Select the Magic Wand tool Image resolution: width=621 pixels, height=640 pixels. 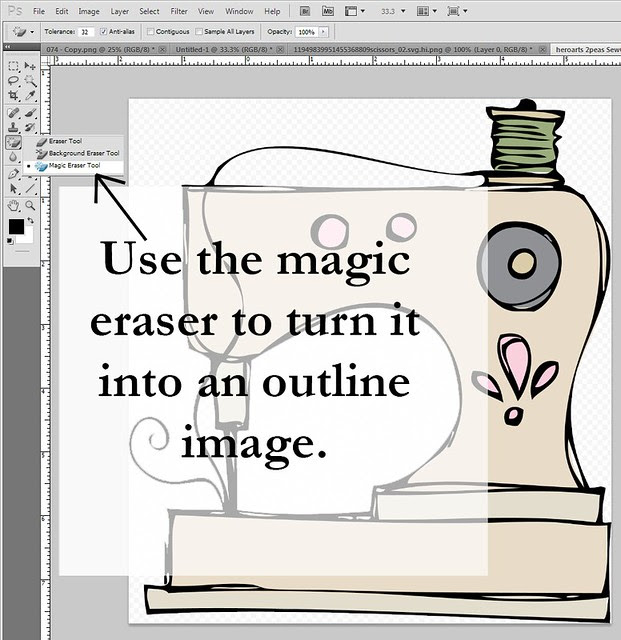(x=30, y=80)
